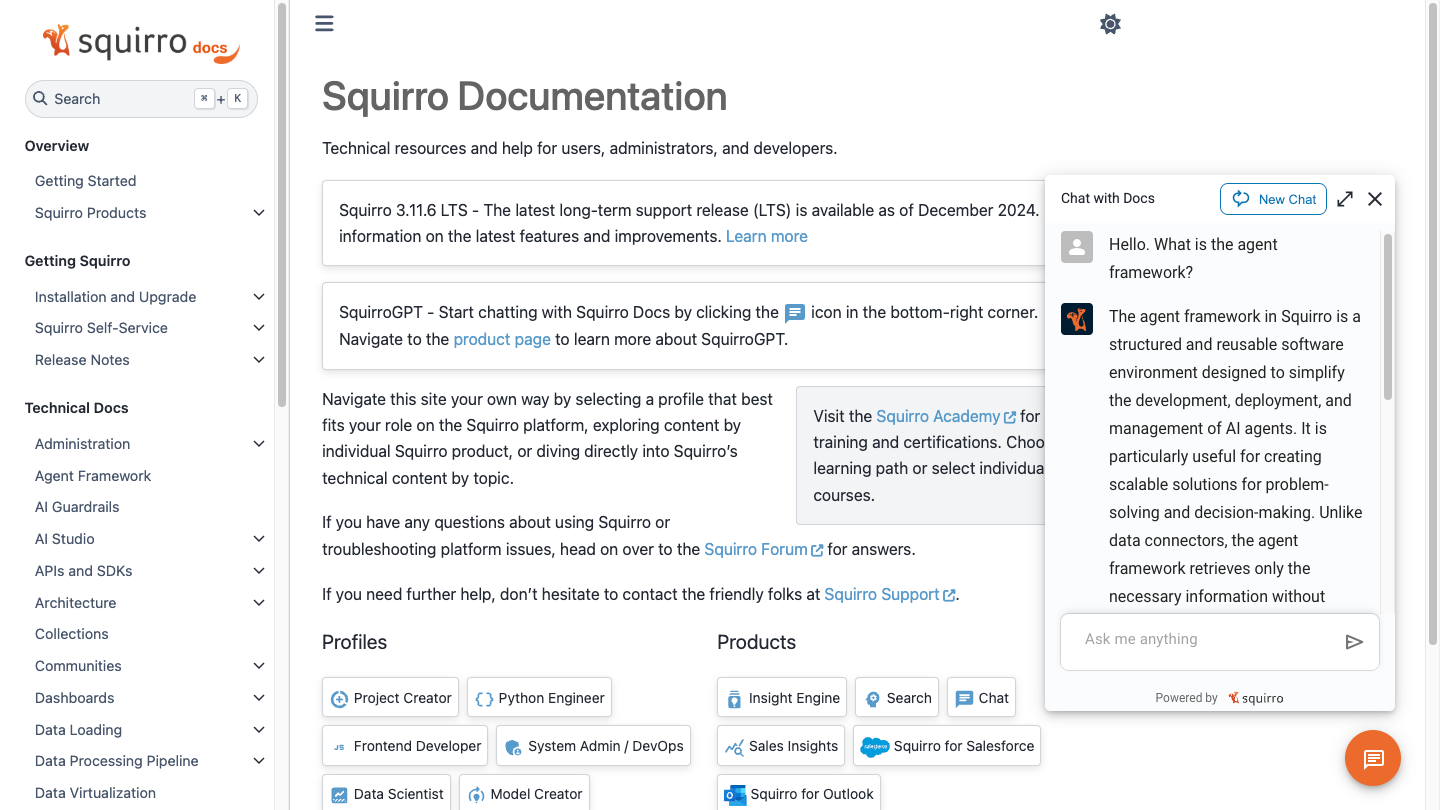Toggle the hamburger sidebar menu icon
Screen dimensions: 1440x810
point(324,23)
